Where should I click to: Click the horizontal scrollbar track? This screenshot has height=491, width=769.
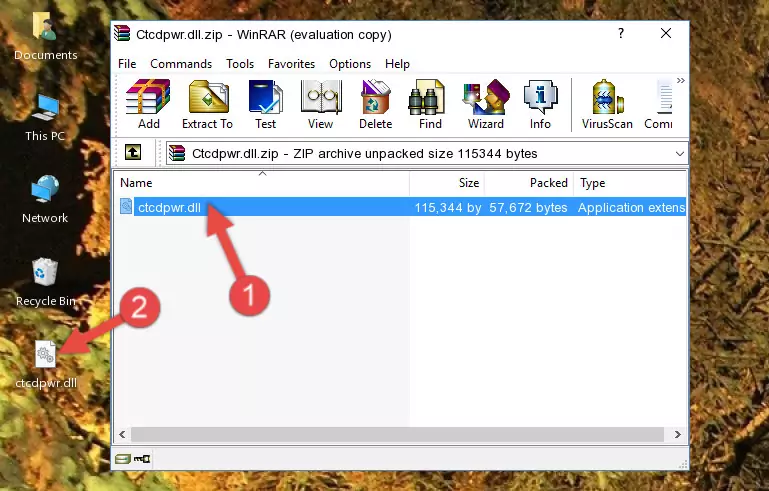(397, 434)
